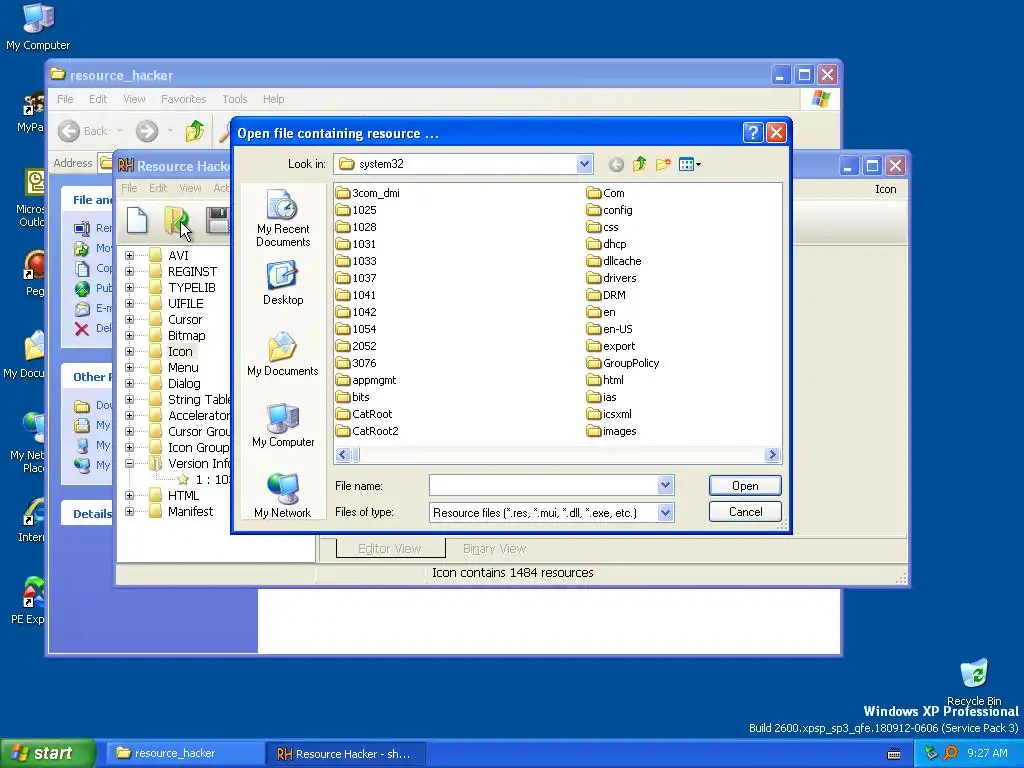Select the config folder
Image resolution: width=1024 pixels, height=768 pixels.
pyautogui.click(x=610, y=210)
